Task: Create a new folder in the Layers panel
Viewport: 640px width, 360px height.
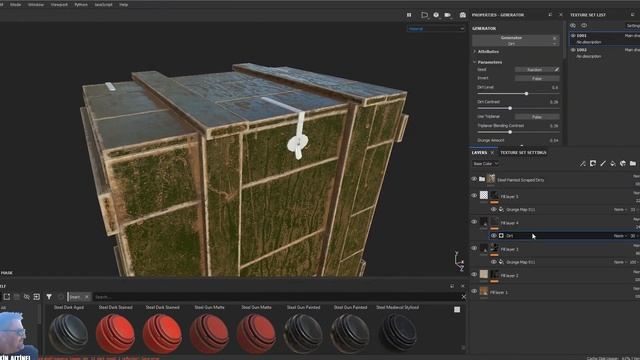Action: click(633, 163)
